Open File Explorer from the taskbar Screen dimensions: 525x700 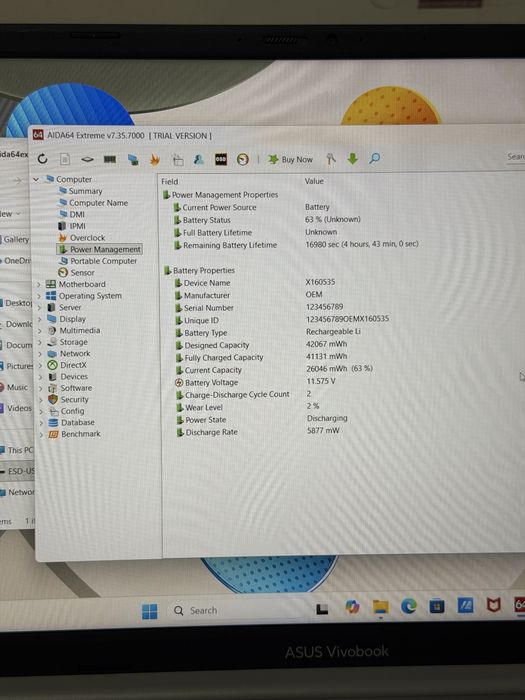381,607
